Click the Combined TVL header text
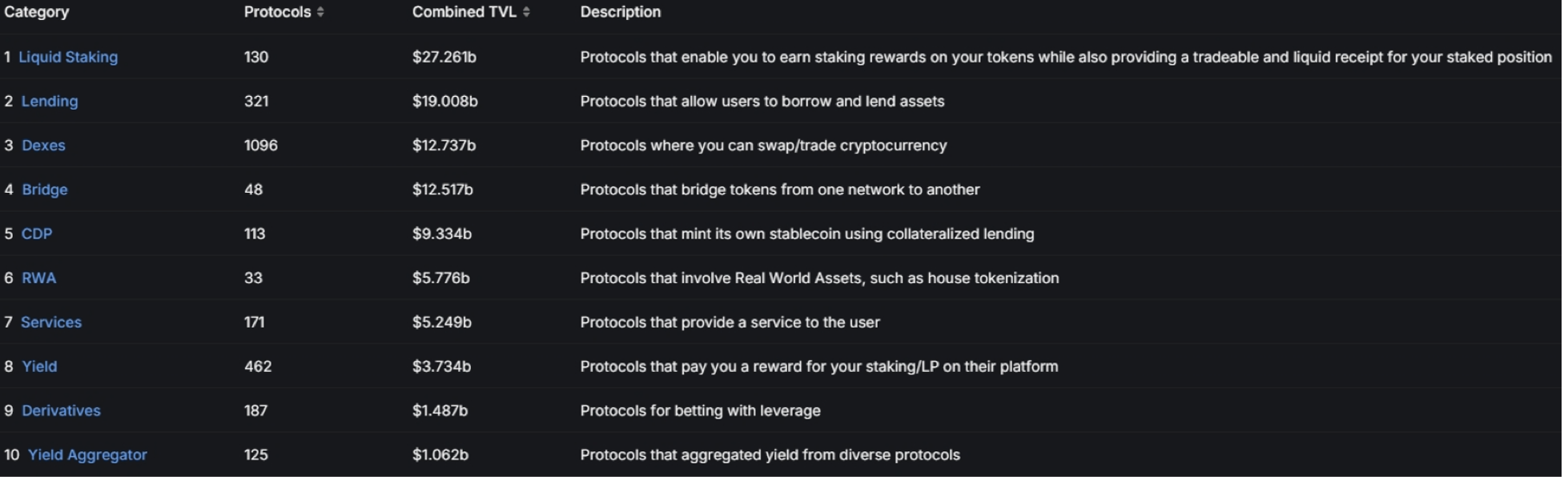The width and height of the screenshot is (1568, 480). pyautogui.click(x=464, y=12)
